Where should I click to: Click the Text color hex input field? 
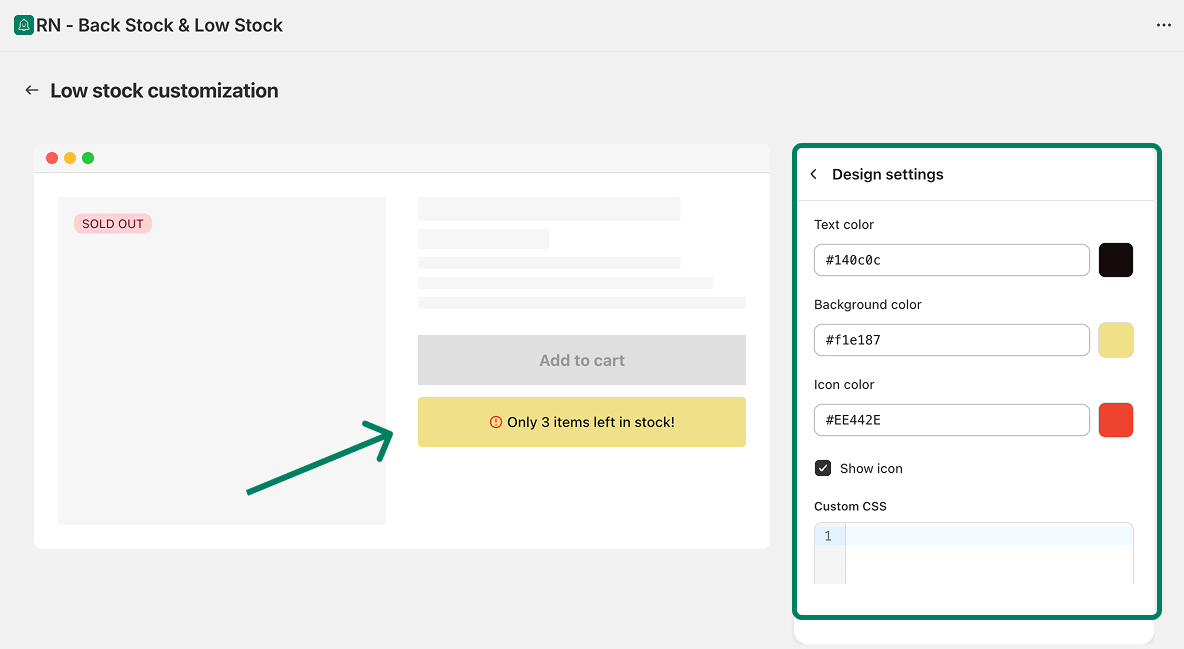pos(951,260)
